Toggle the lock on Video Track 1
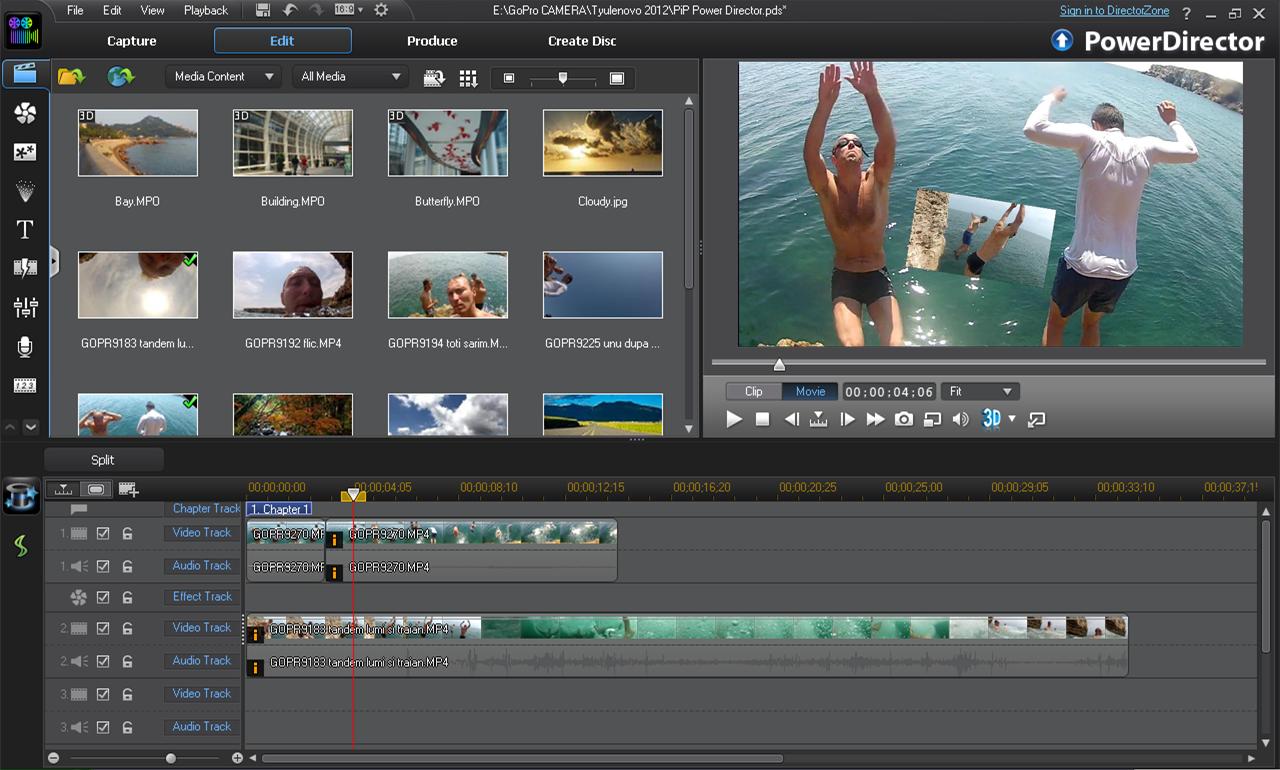1280x770 pixels. click(x=127, y=534)
